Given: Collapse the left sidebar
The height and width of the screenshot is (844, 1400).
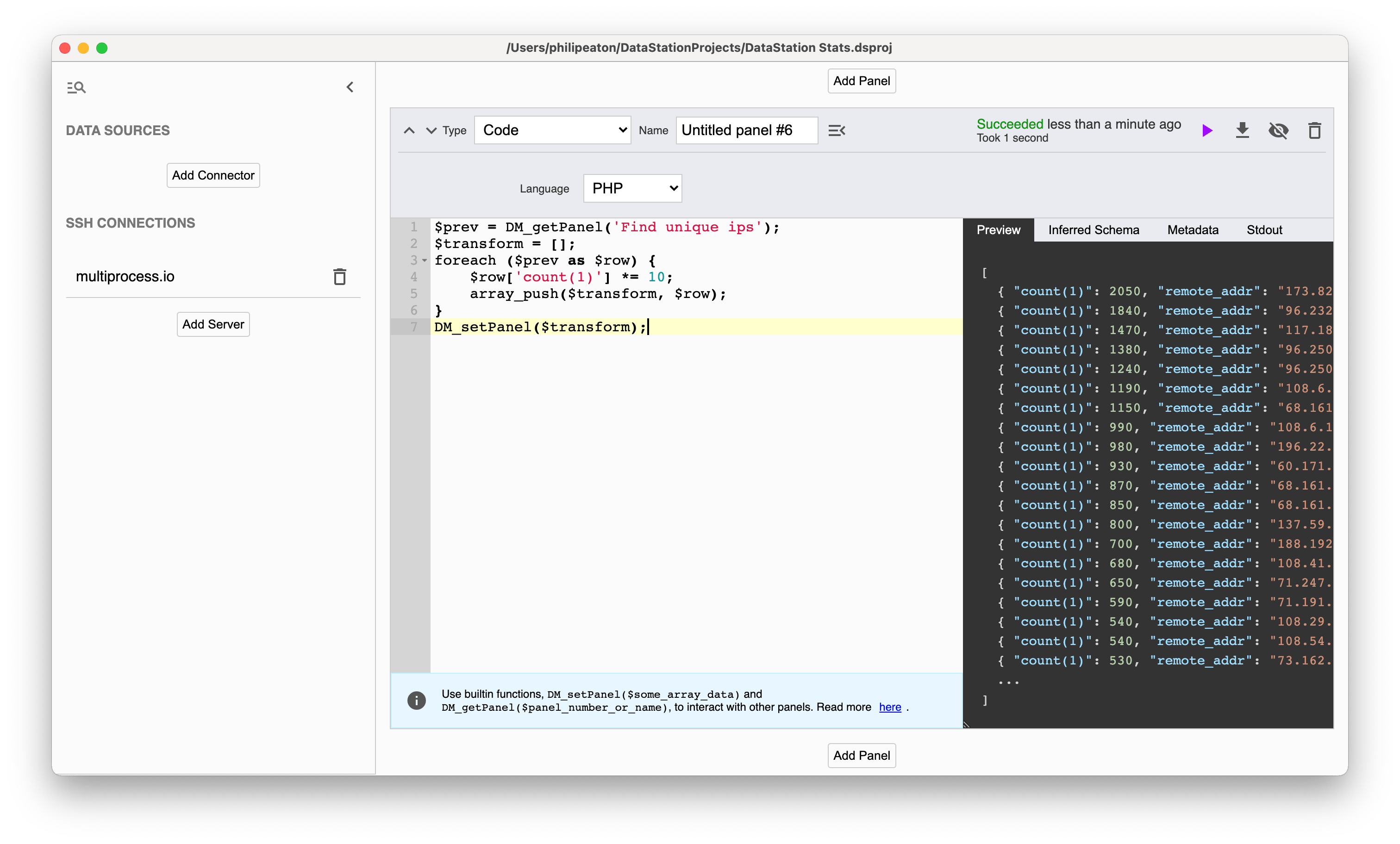Looking at the screenshot, I should pyautogui.click(x=350, y=87).
